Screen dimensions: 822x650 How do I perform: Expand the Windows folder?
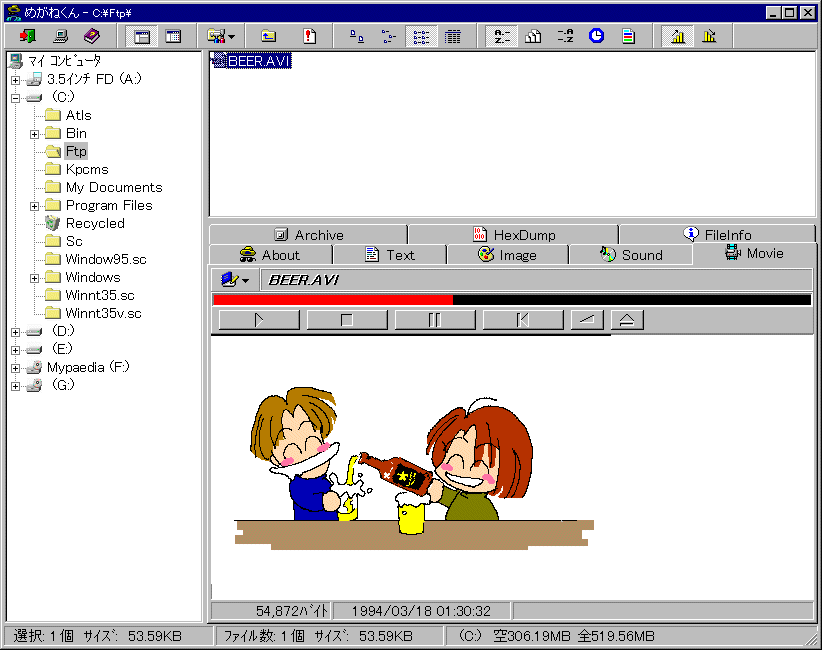click(34, 278)
